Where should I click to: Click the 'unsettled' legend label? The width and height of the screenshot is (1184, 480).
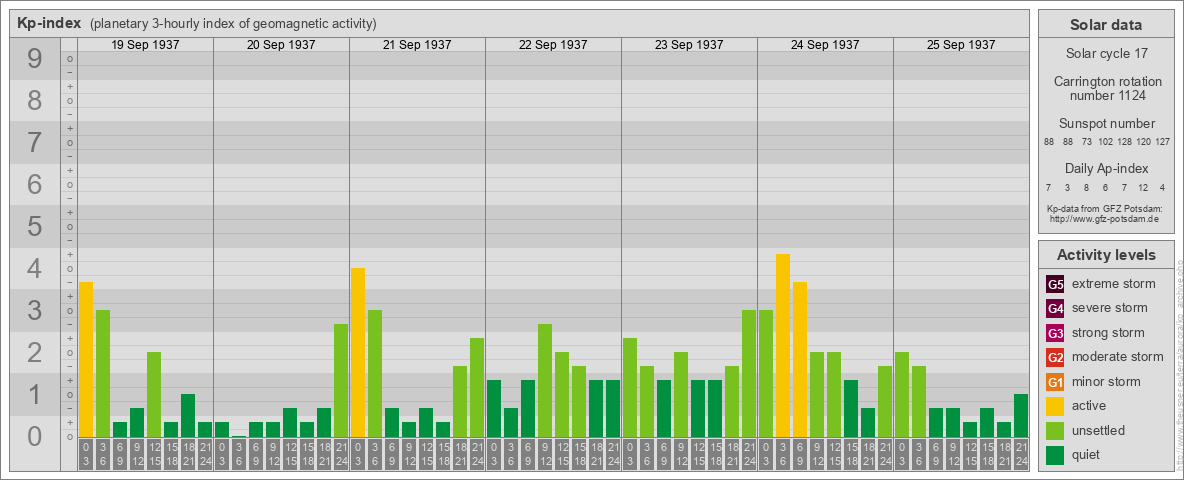(1099, 430)
